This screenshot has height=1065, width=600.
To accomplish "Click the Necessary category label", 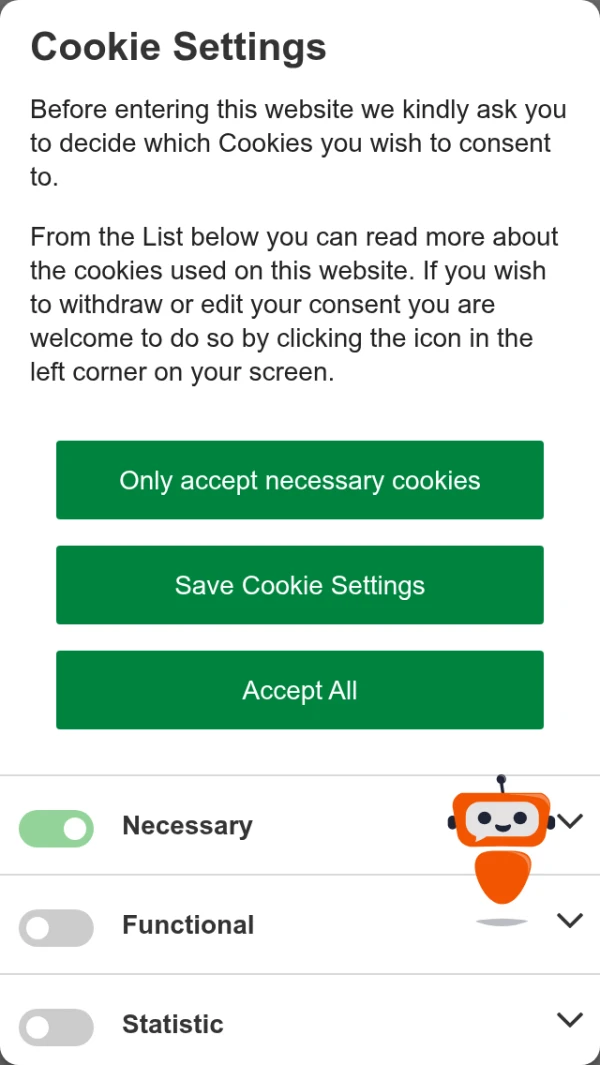I will click(188, 825).
